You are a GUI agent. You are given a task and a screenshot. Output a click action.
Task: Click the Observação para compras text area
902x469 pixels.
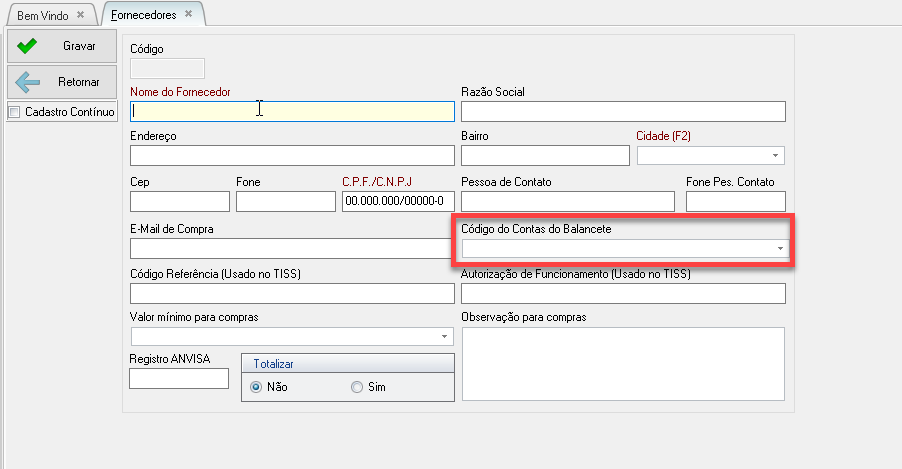click(623, 362)
